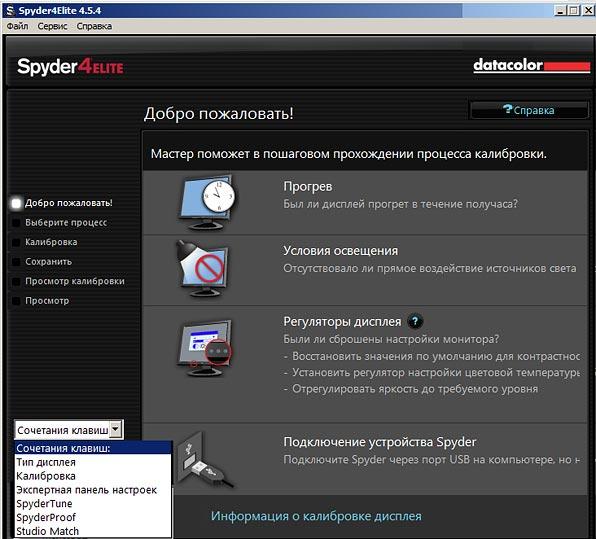Click the blue question mark next to Регуляторы дисплея
Screen dimensions: 596x539
point(415,322)
